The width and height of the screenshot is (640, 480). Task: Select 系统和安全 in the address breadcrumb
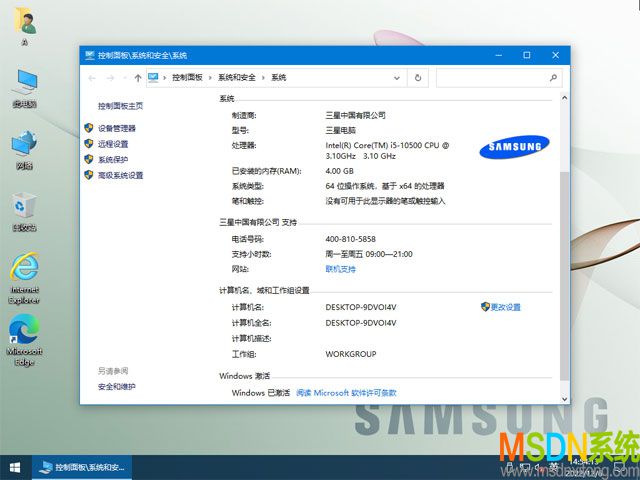pos(237,78)
